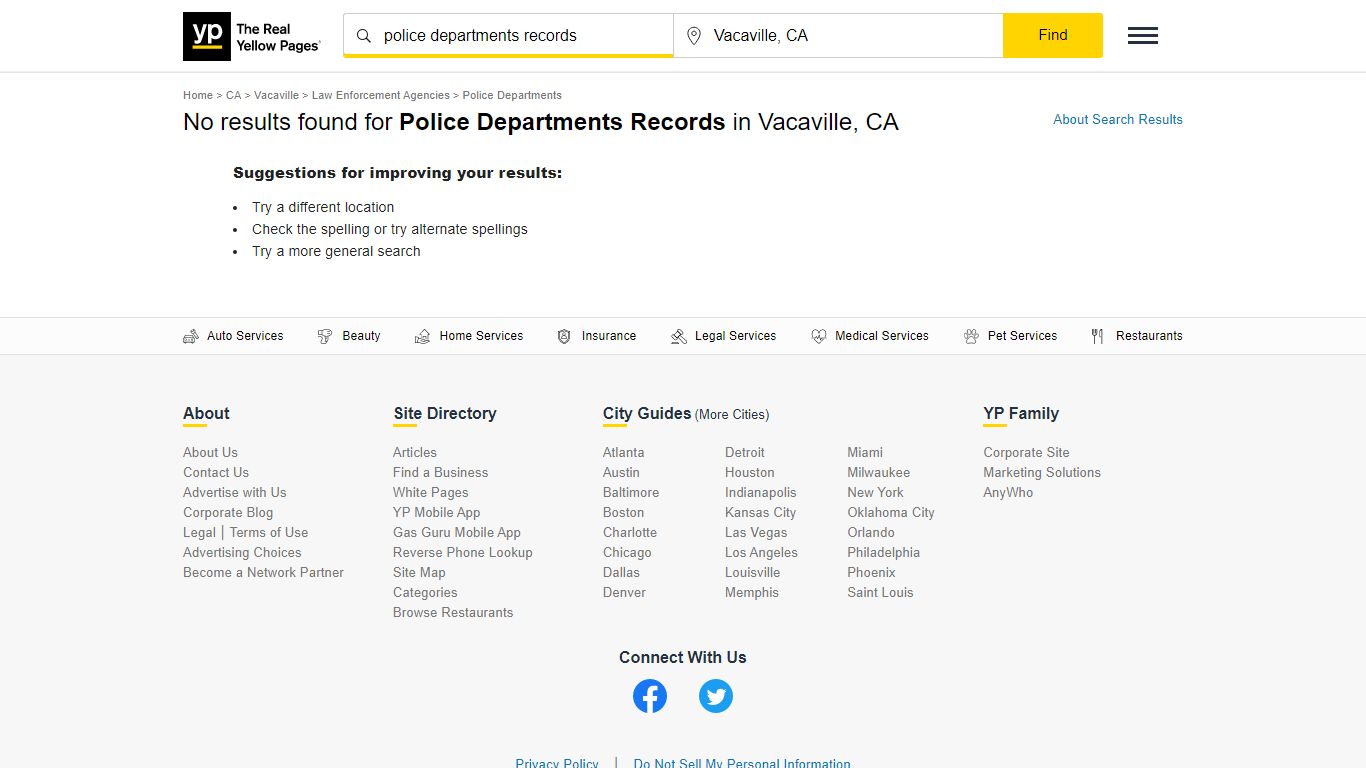Click the Auto Services car icon

[191, 336]
